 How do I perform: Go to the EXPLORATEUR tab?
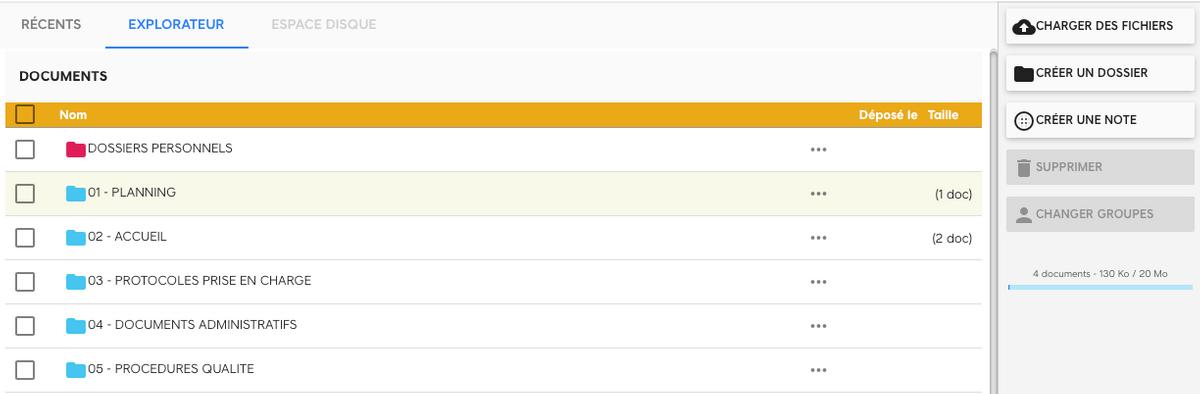(x=176, y=24)
